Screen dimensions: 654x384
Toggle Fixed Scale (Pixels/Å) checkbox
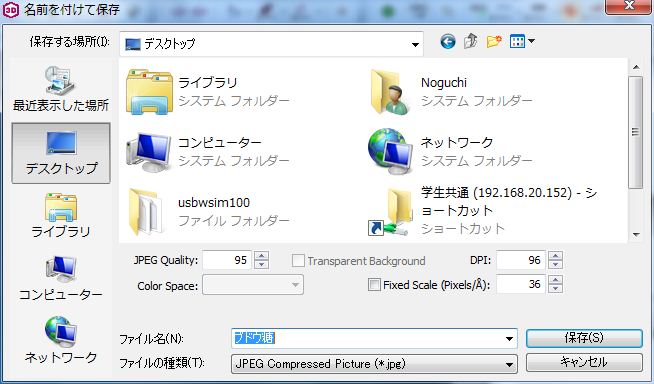pos(374,285)
